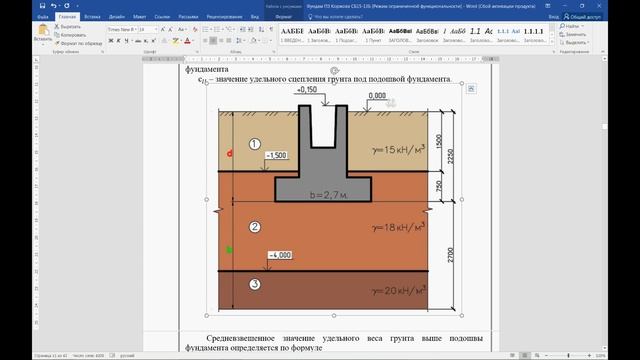The height and width of the screenshot is (360, 640).
Task: Toggle italic К formatting
Action: pyautogui.click(x=118, y=40)
